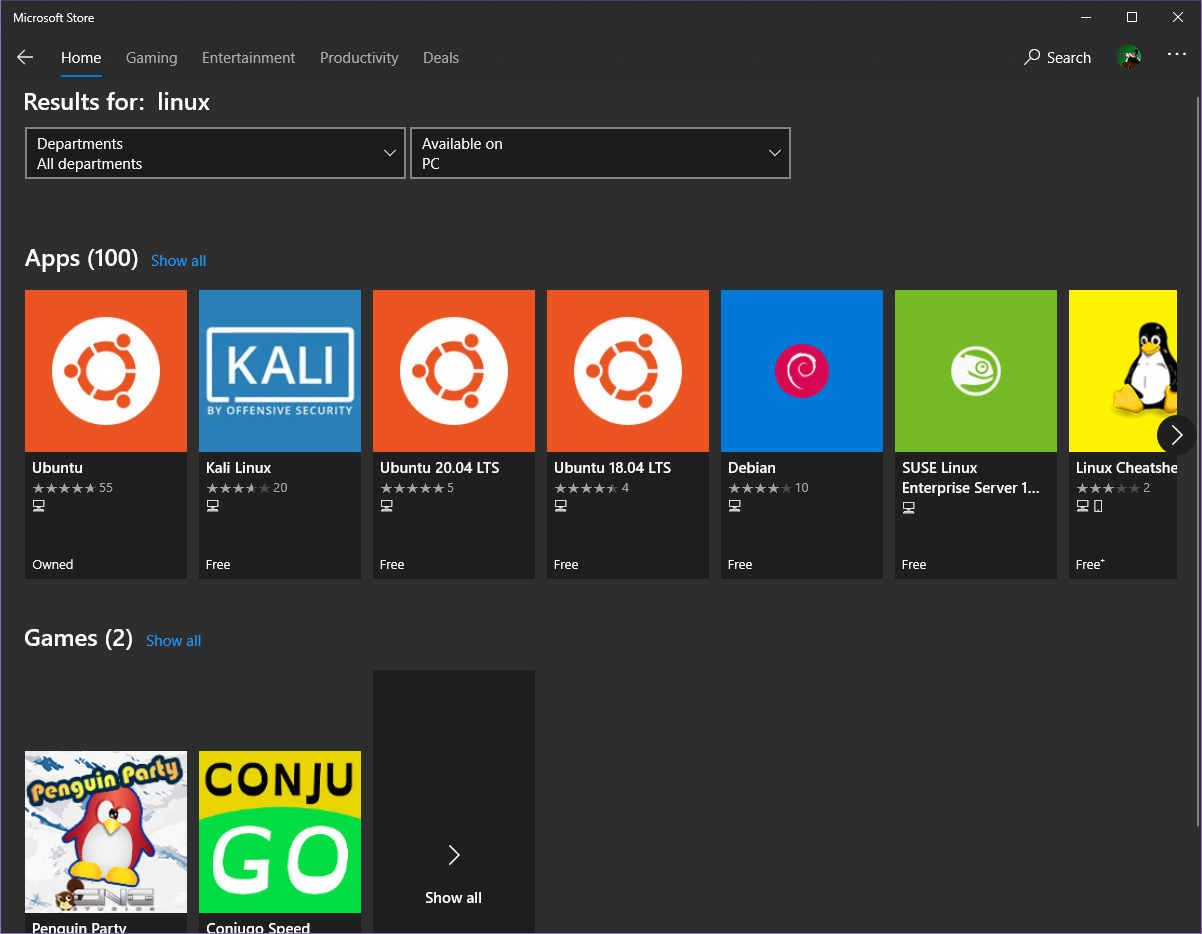The height and width of the screenshot is (934, 1202).
Task: Click the Debian title text
Action: [x=752, y=468]
